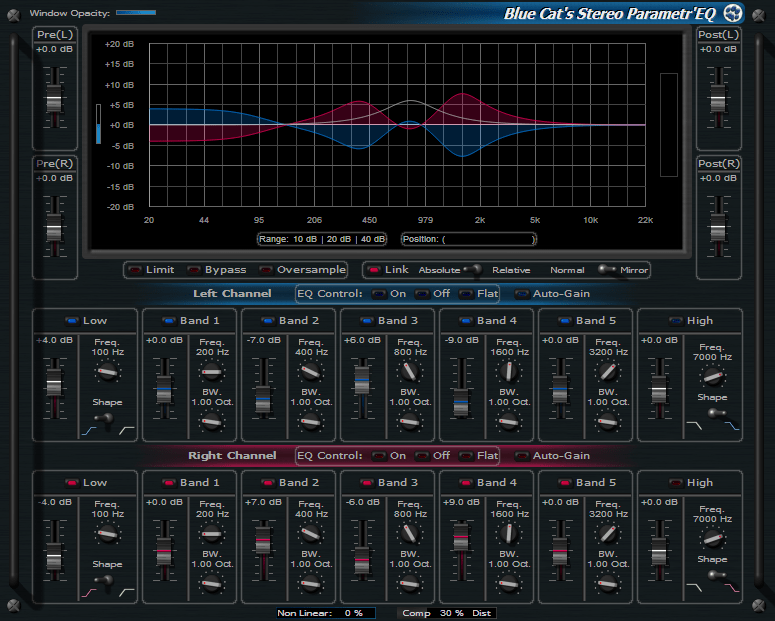Click Right Band 4 bandwidth knob
The image size is (775, 621).
pos(508,584)
